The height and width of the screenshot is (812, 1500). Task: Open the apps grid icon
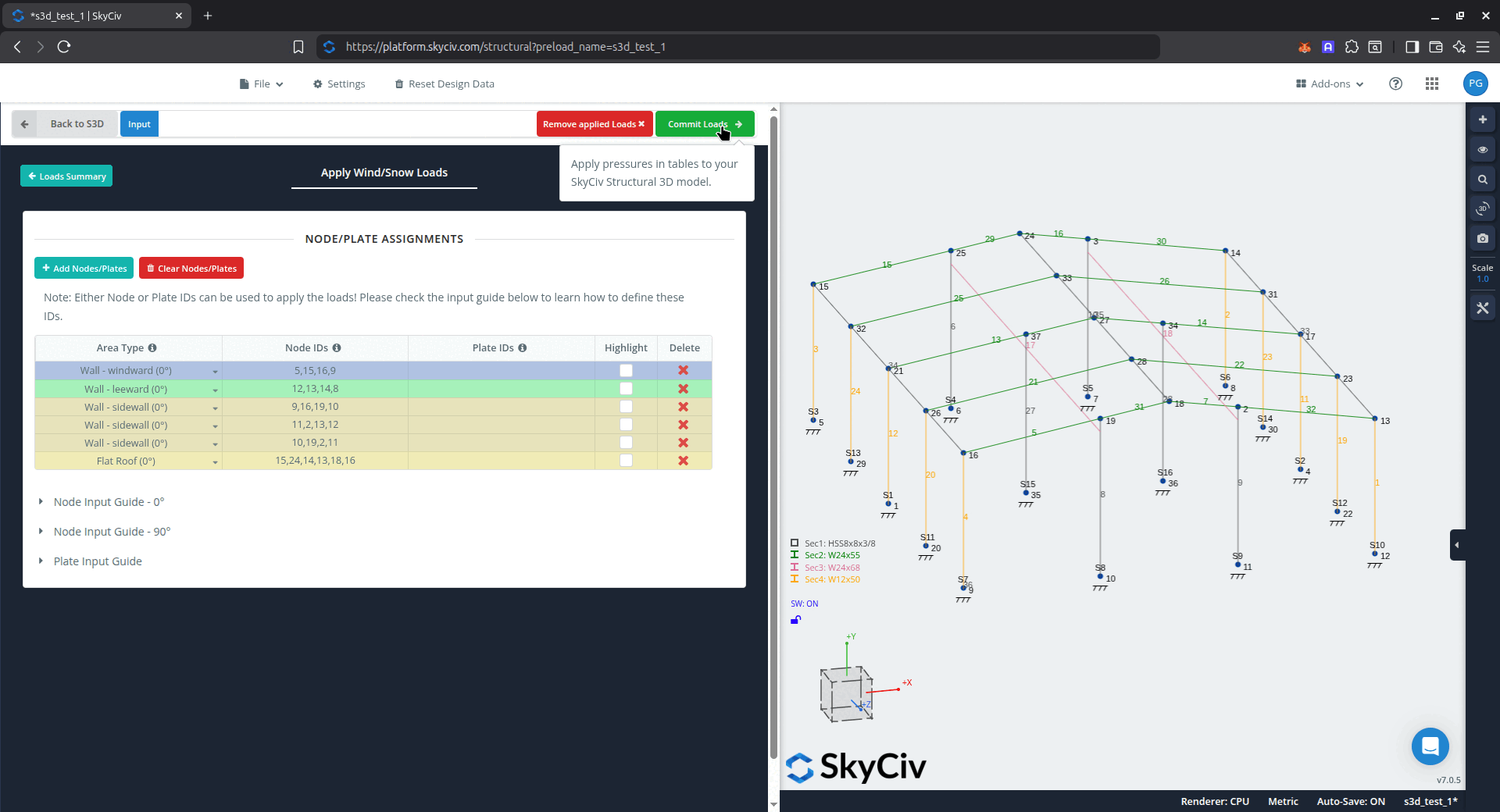coord(1431,84)
